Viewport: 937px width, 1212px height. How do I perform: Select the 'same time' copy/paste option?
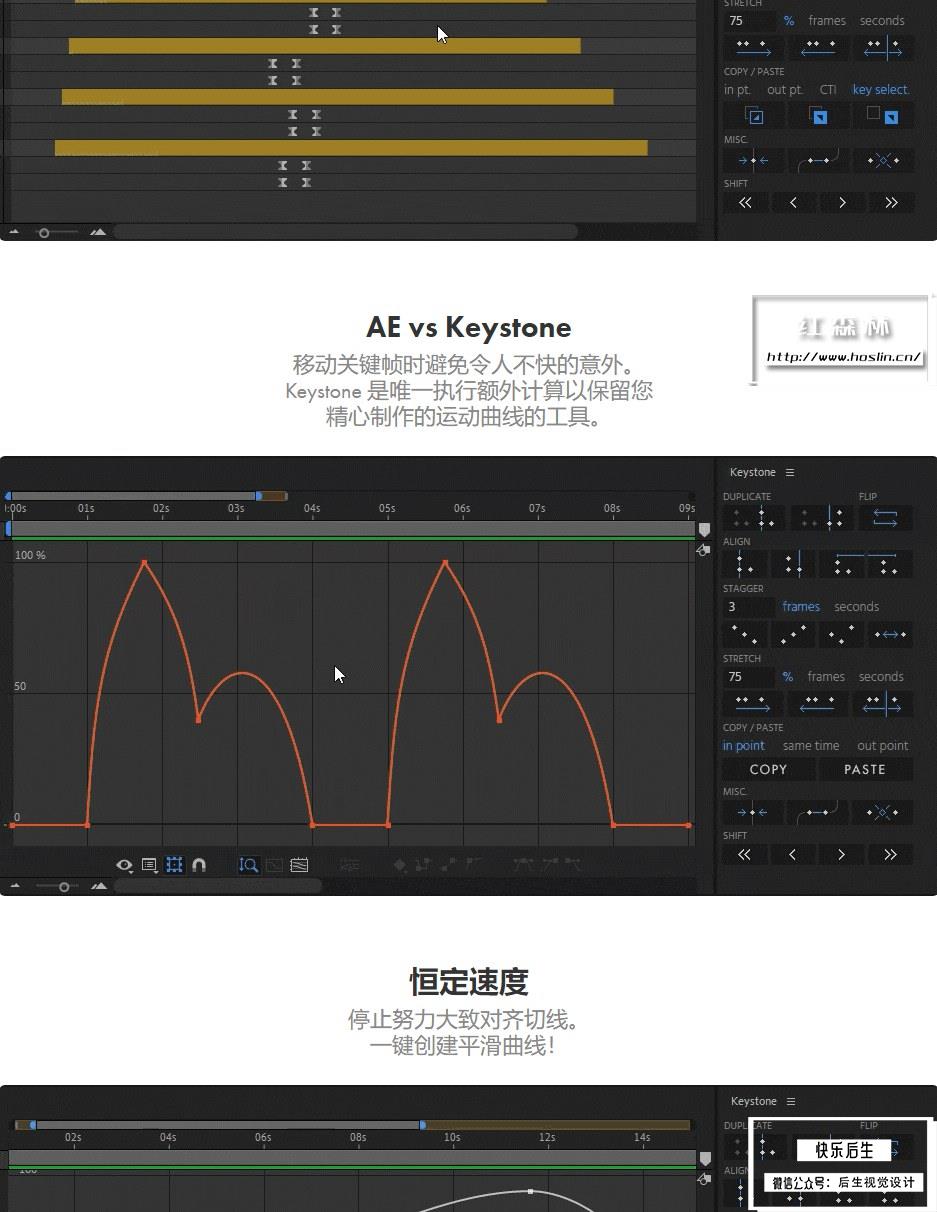pos(811,746)
